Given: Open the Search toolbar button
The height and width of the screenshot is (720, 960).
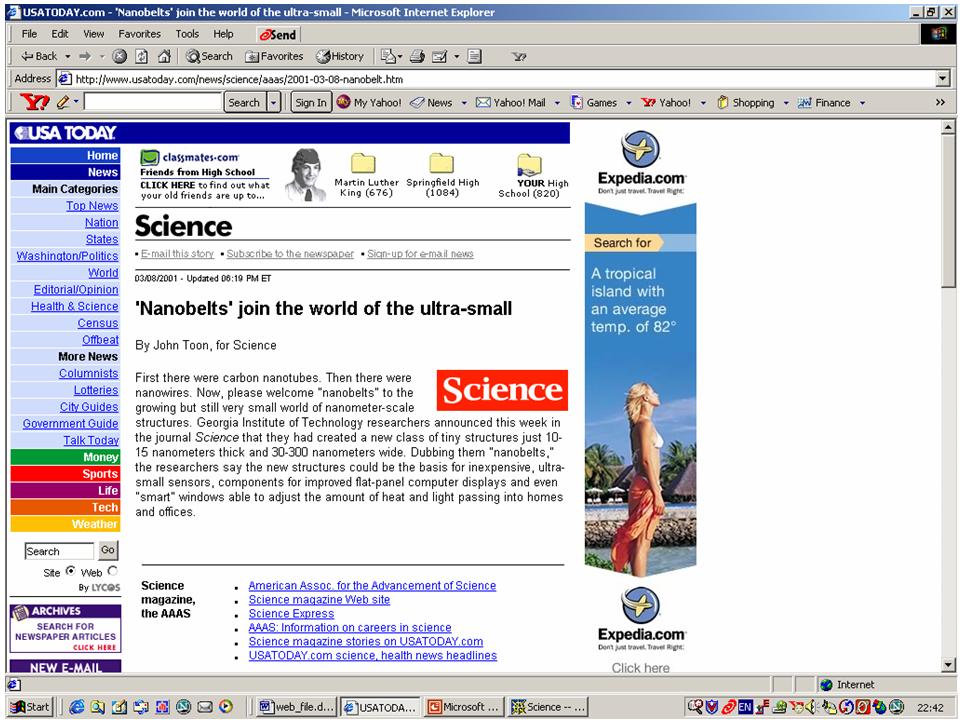Looking at the screenshot, I should [x=209, y=56].
